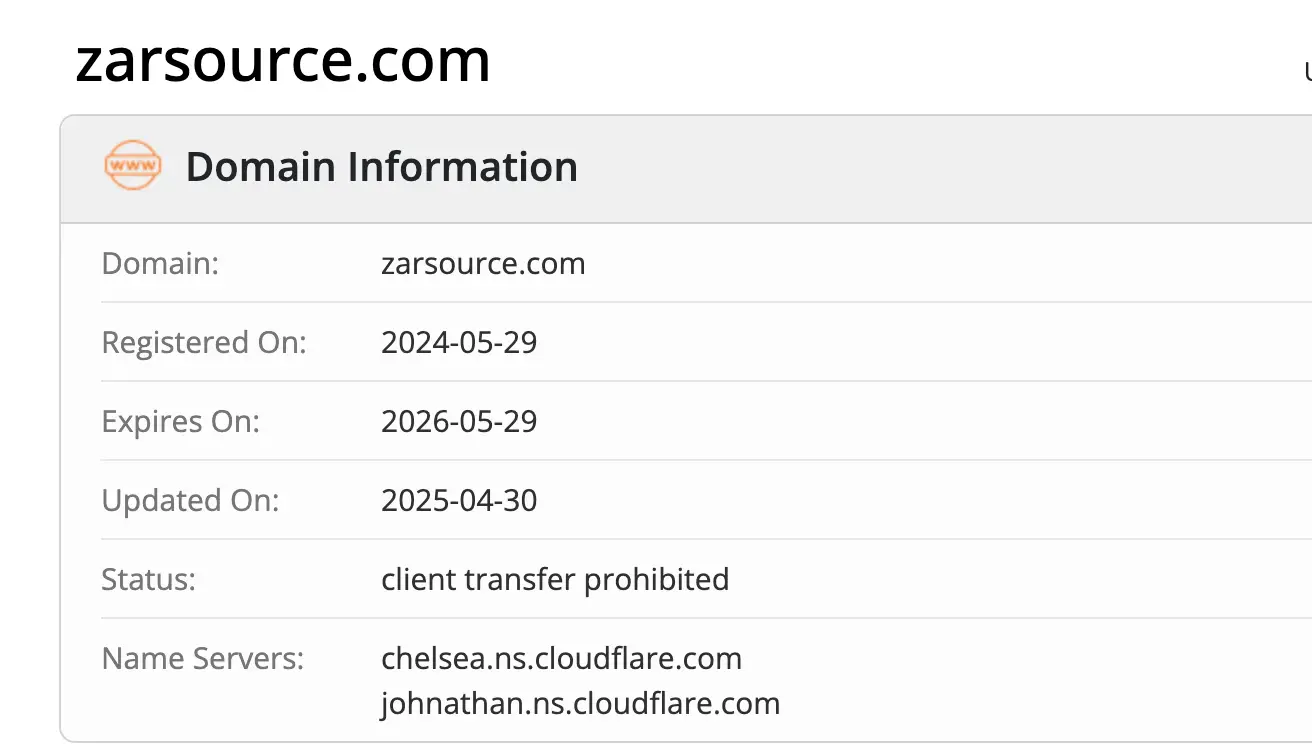The width and height of the screenshot is (1312, 744).
Task: Click the Status row label
Action: (148, 579)
